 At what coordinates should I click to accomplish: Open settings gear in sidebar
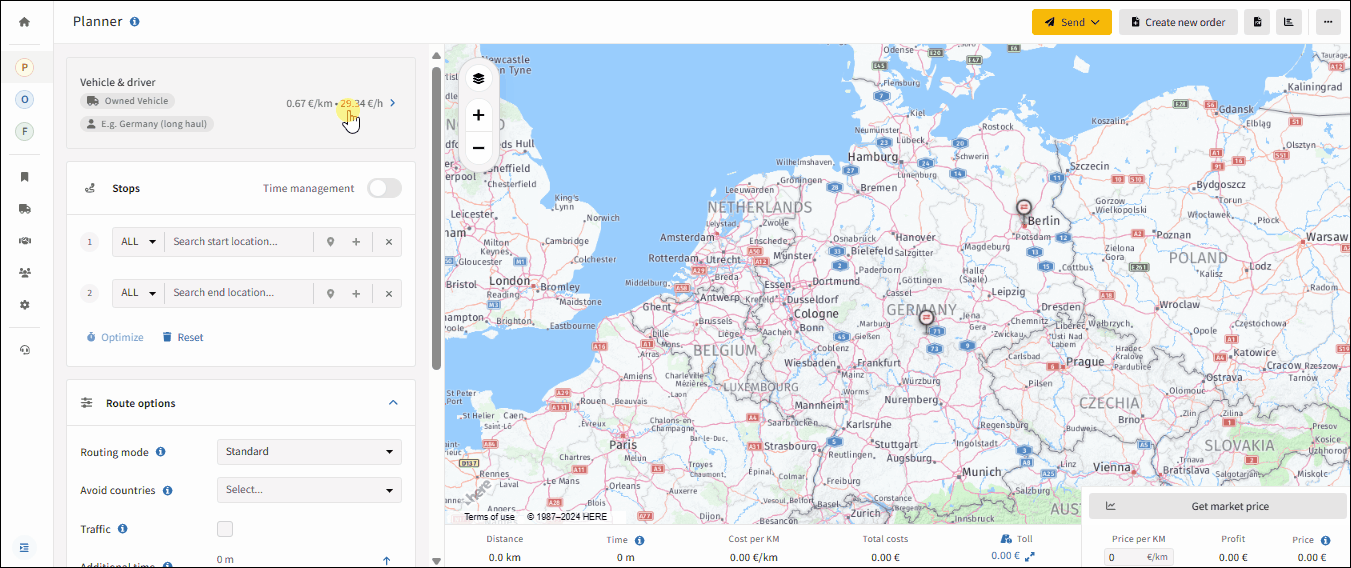[25, 305]
